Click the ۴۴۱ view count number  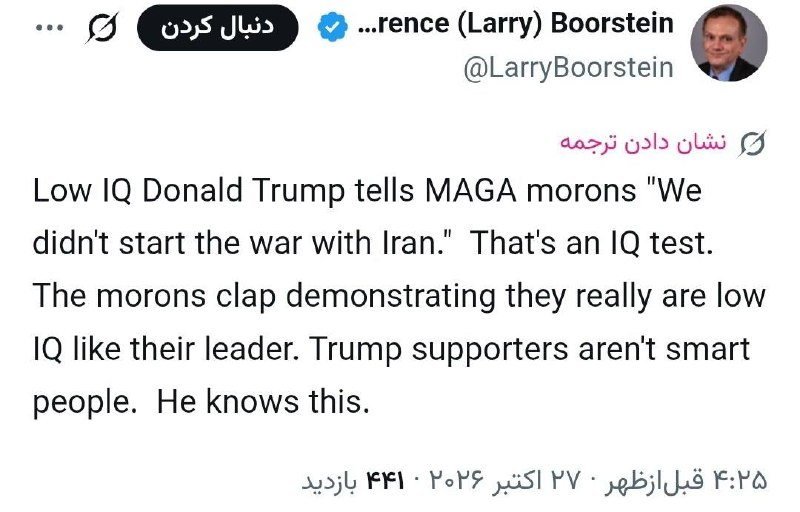point(385,480)
